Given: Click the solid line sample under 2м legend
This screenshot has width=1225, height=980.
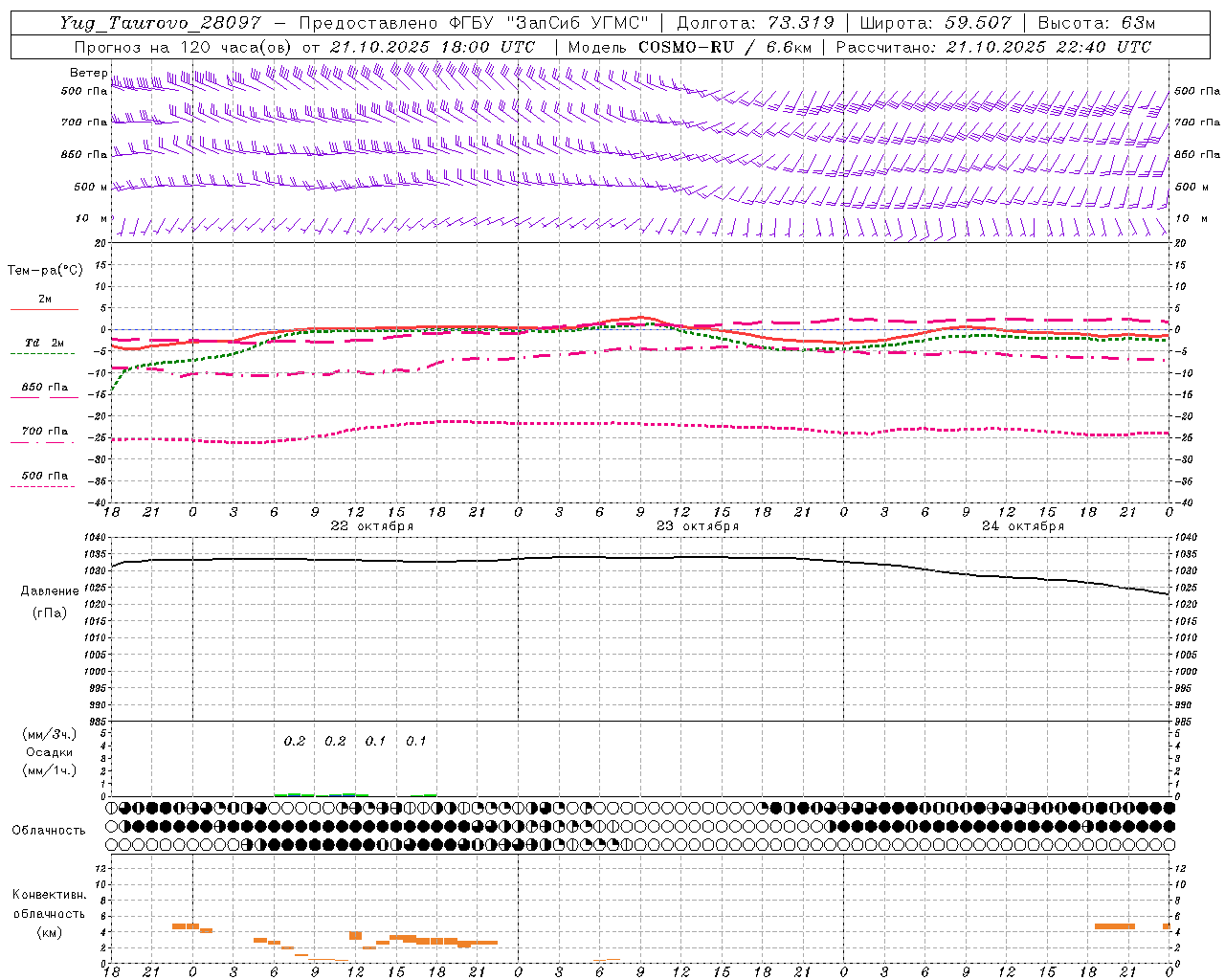Looking at the screenshot, I should [44, 309].
